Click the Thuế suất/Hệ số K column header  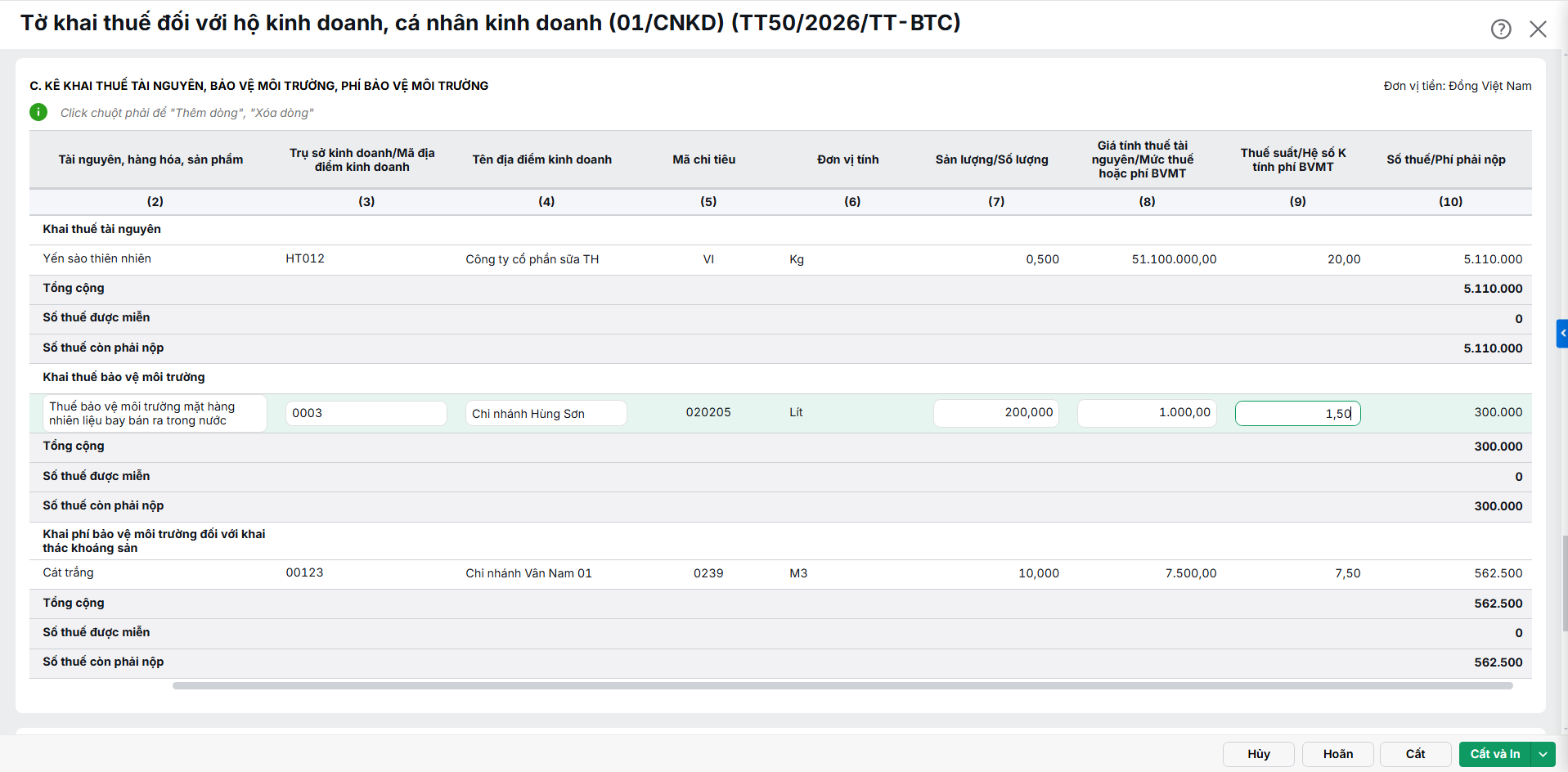coord(1293,159)
